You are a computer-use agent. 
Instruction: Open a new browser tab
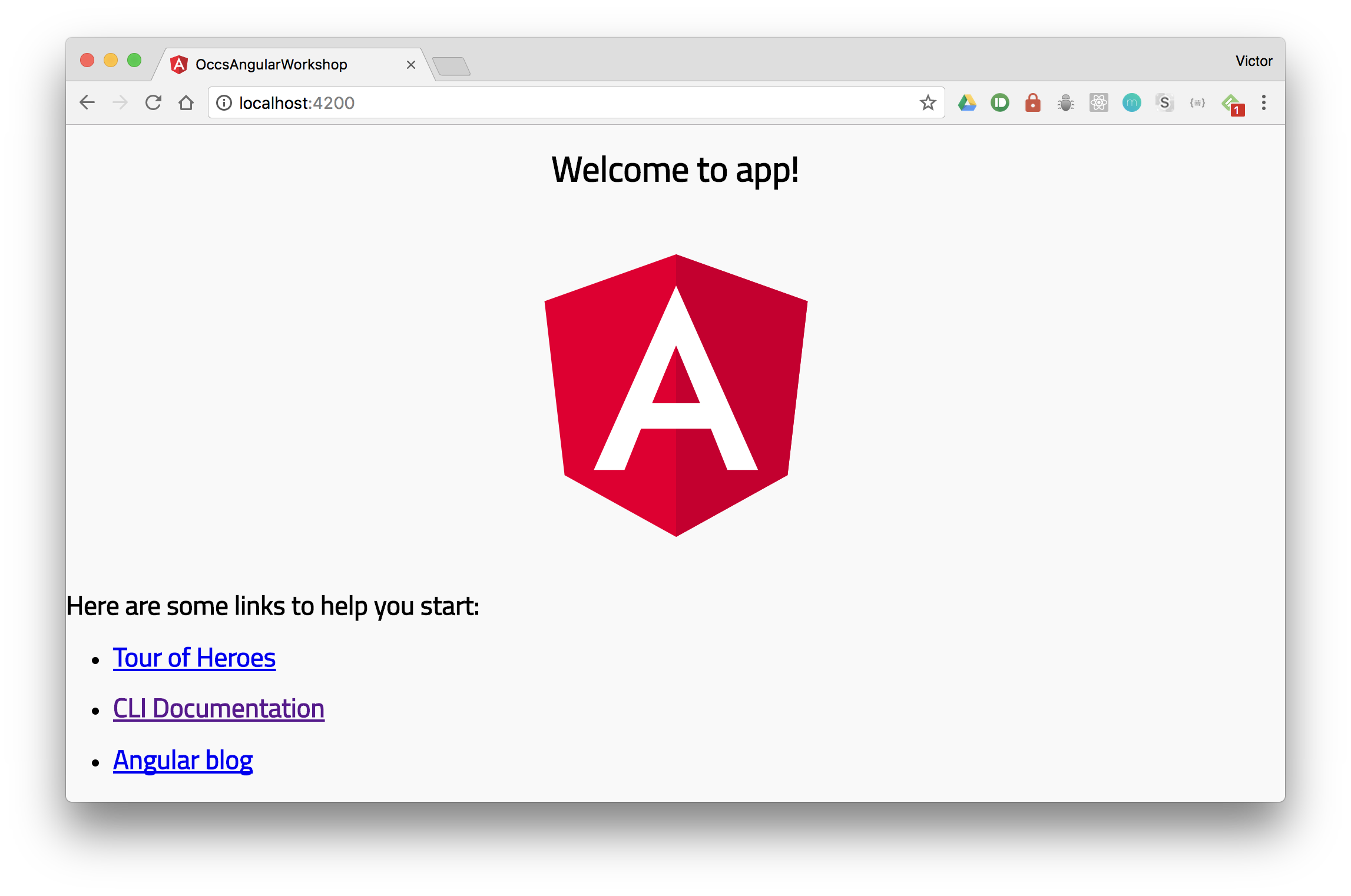(451, 66)
